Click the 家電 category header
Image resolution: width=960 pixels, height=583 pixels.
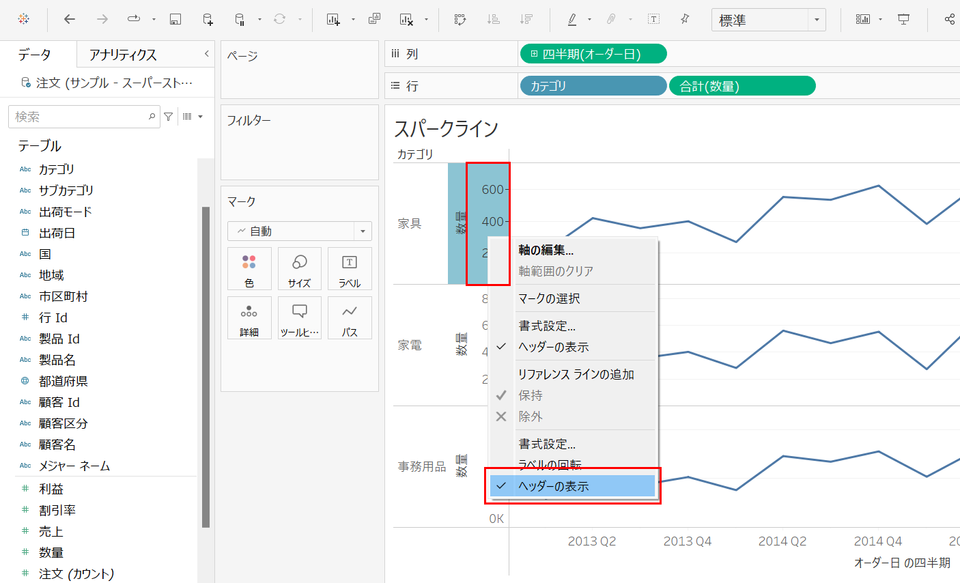410,345
